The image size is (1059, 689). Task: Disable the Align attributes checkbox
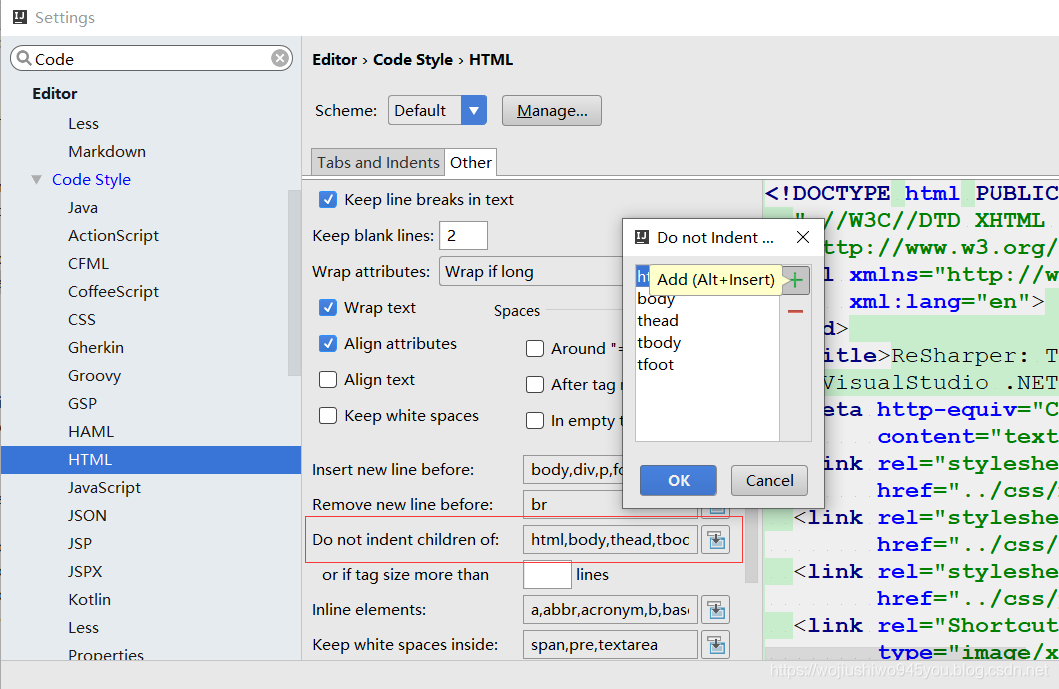[x=328, y=343]
